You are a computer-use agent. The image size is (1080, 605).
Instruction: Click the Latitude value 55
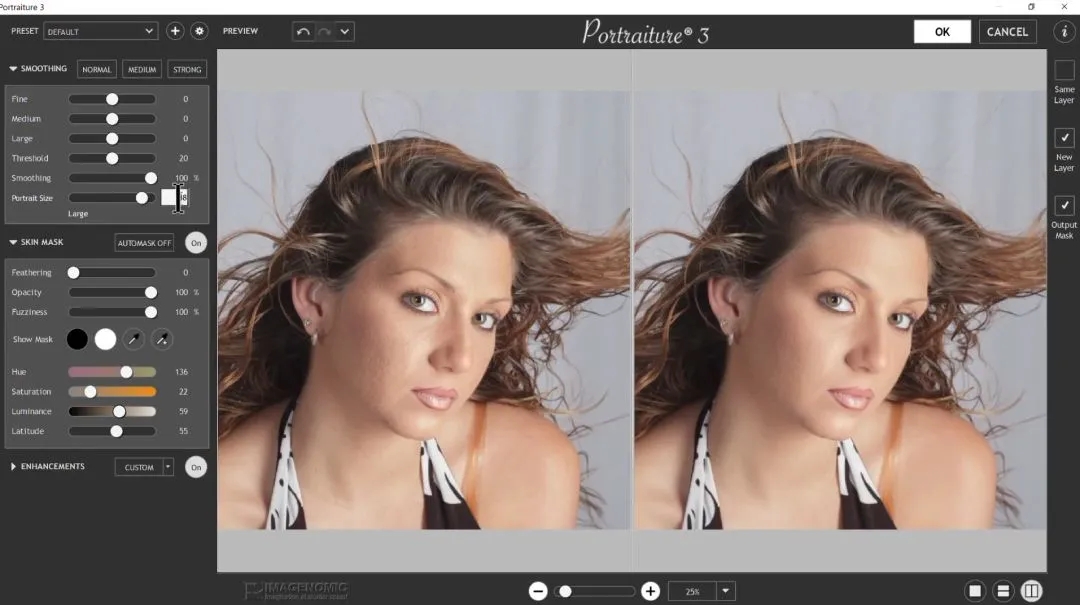183,431
